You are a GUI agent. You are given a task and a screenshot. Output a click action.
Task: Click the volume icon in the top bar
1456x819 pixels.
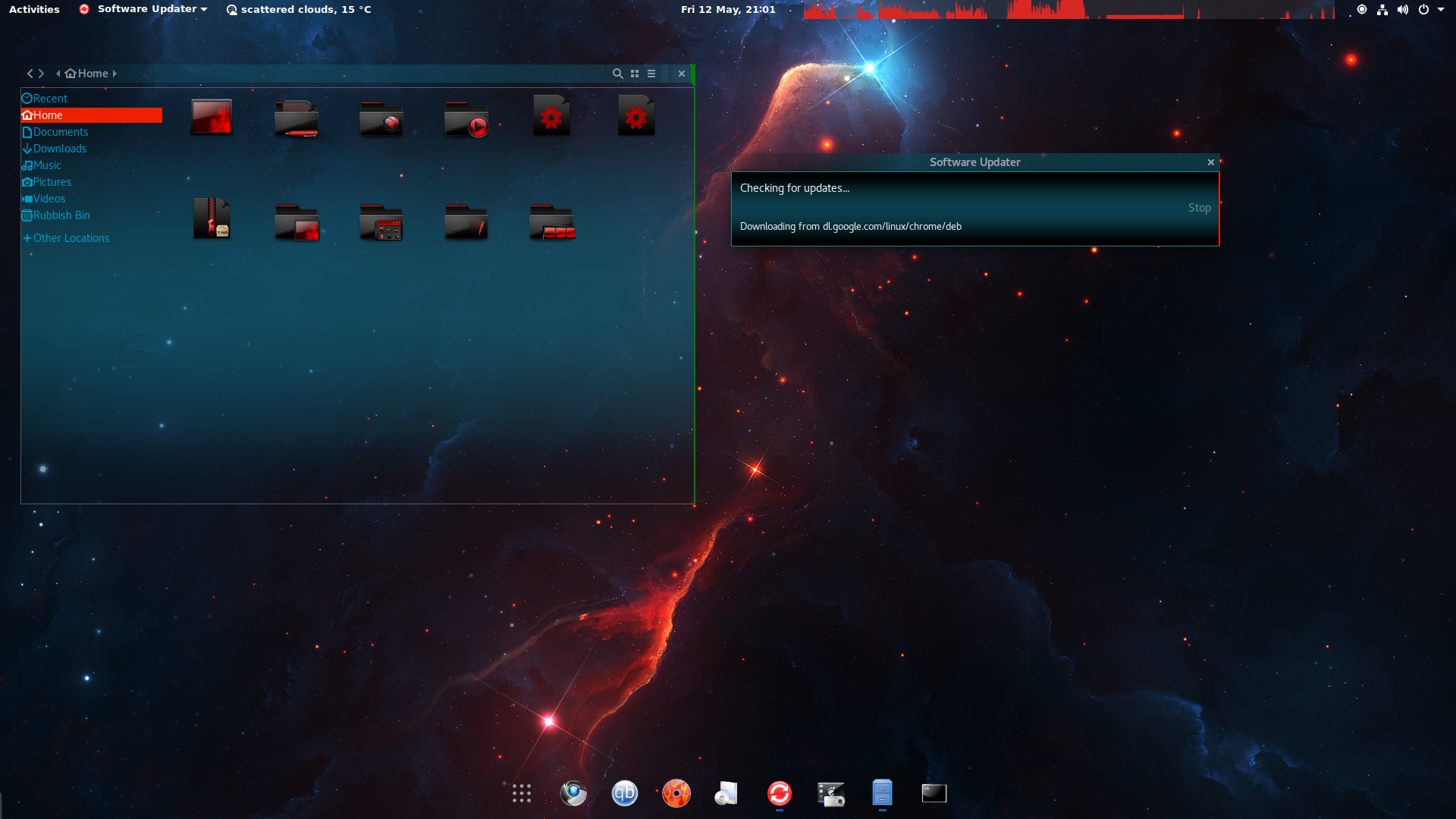[1403, 9]
